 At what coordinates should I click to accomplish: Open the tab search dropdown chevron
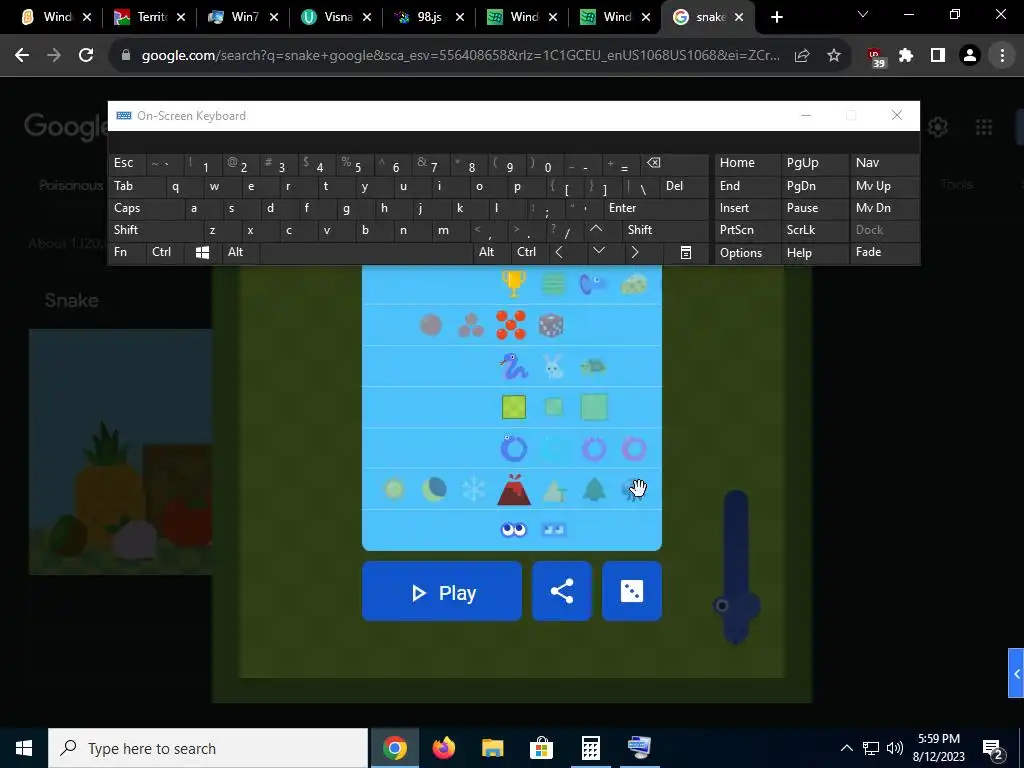coord(863,14)
